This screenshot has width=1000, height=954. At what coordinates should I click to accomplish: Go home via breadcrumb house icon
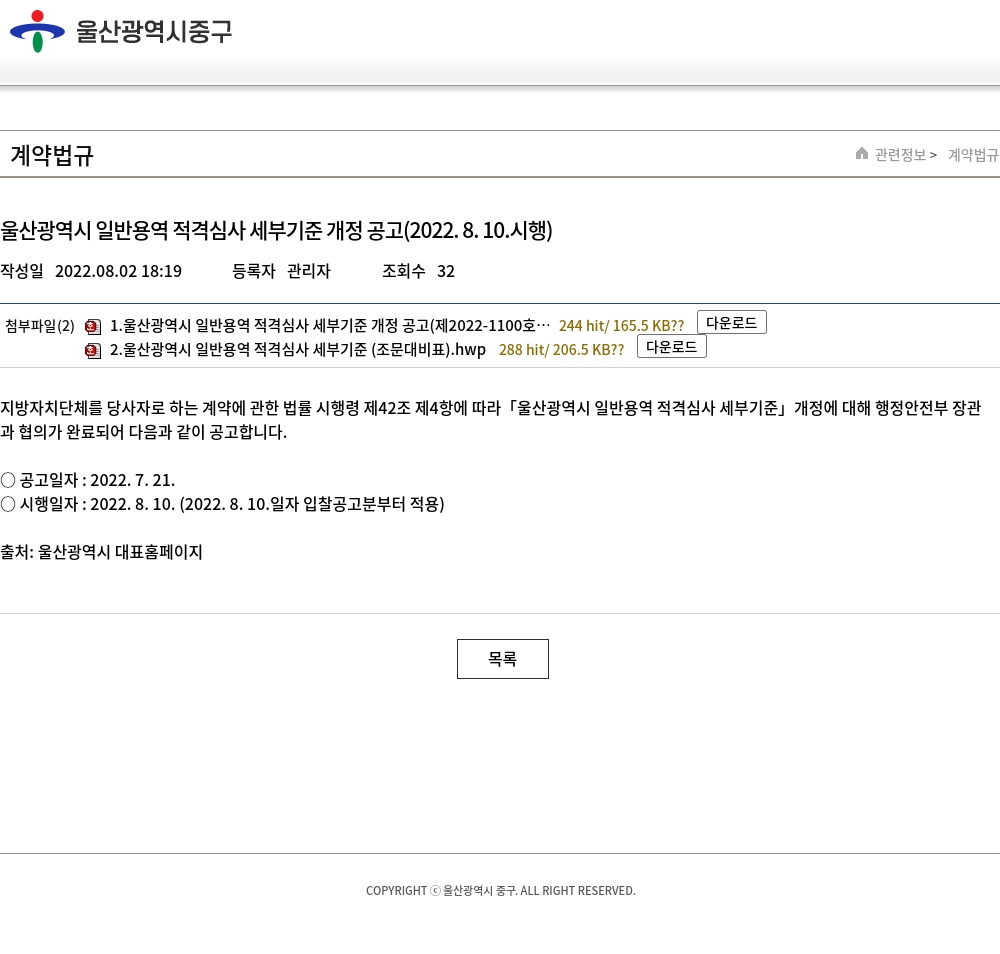[x=862, y=154]
